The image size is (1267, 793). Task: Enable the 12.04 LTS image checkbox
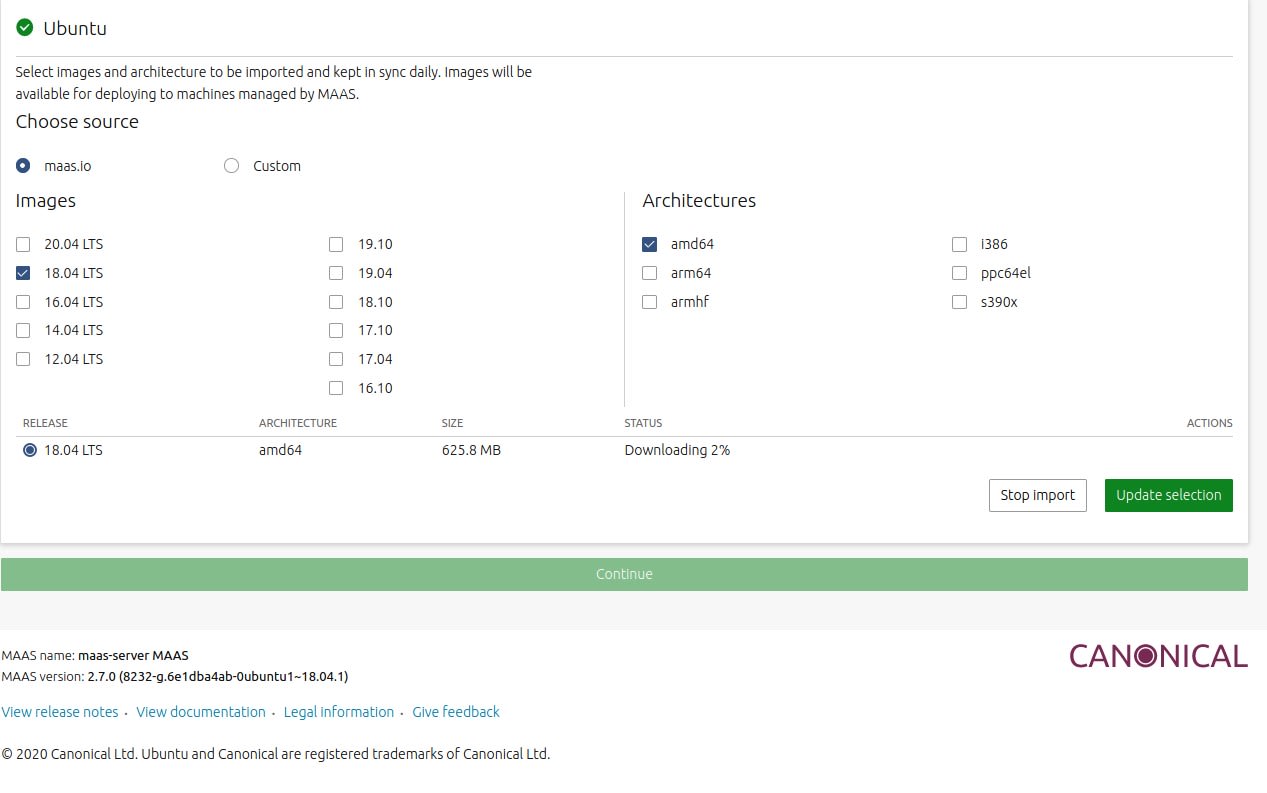click(x=23, y=359)
